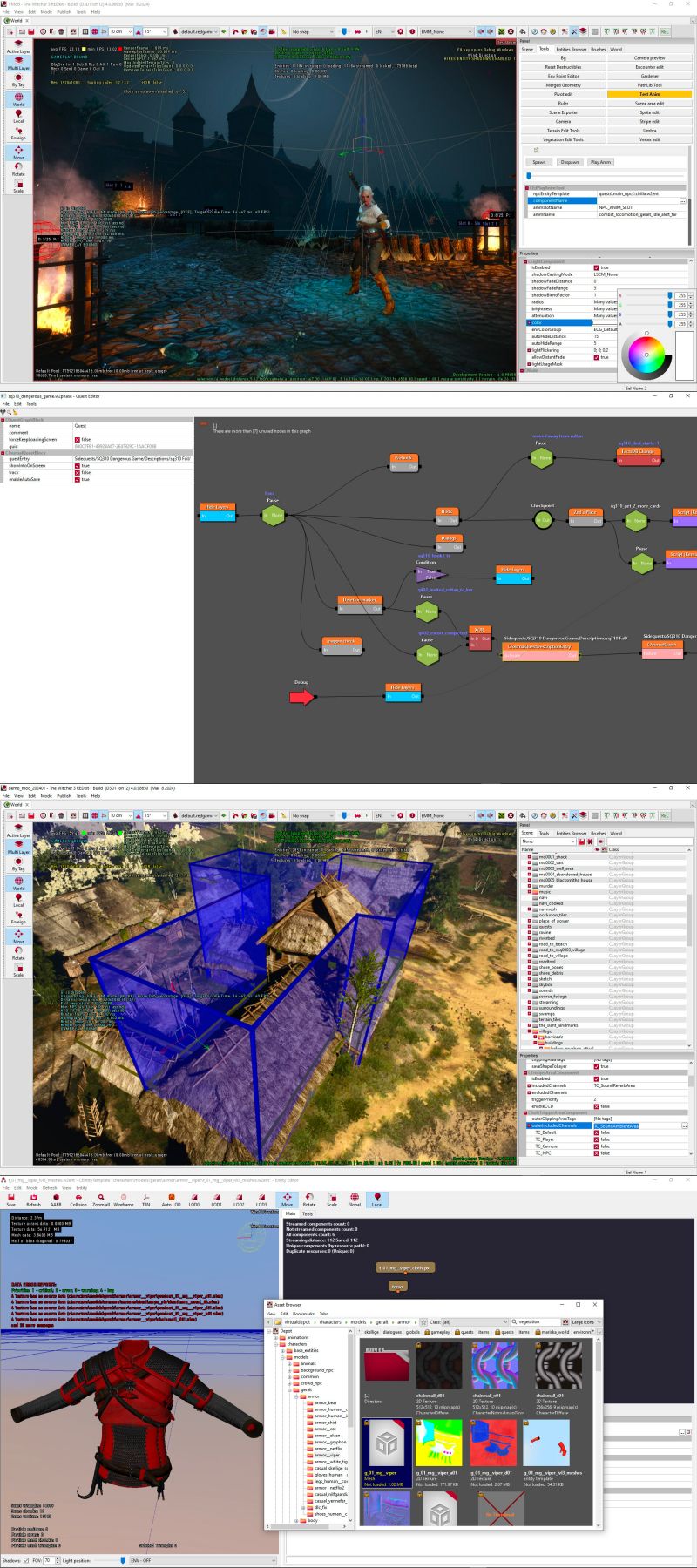Click Refresh icon in Entity Editor toolbar
Screen dimensions: 697x1568
pos(33,1200)
